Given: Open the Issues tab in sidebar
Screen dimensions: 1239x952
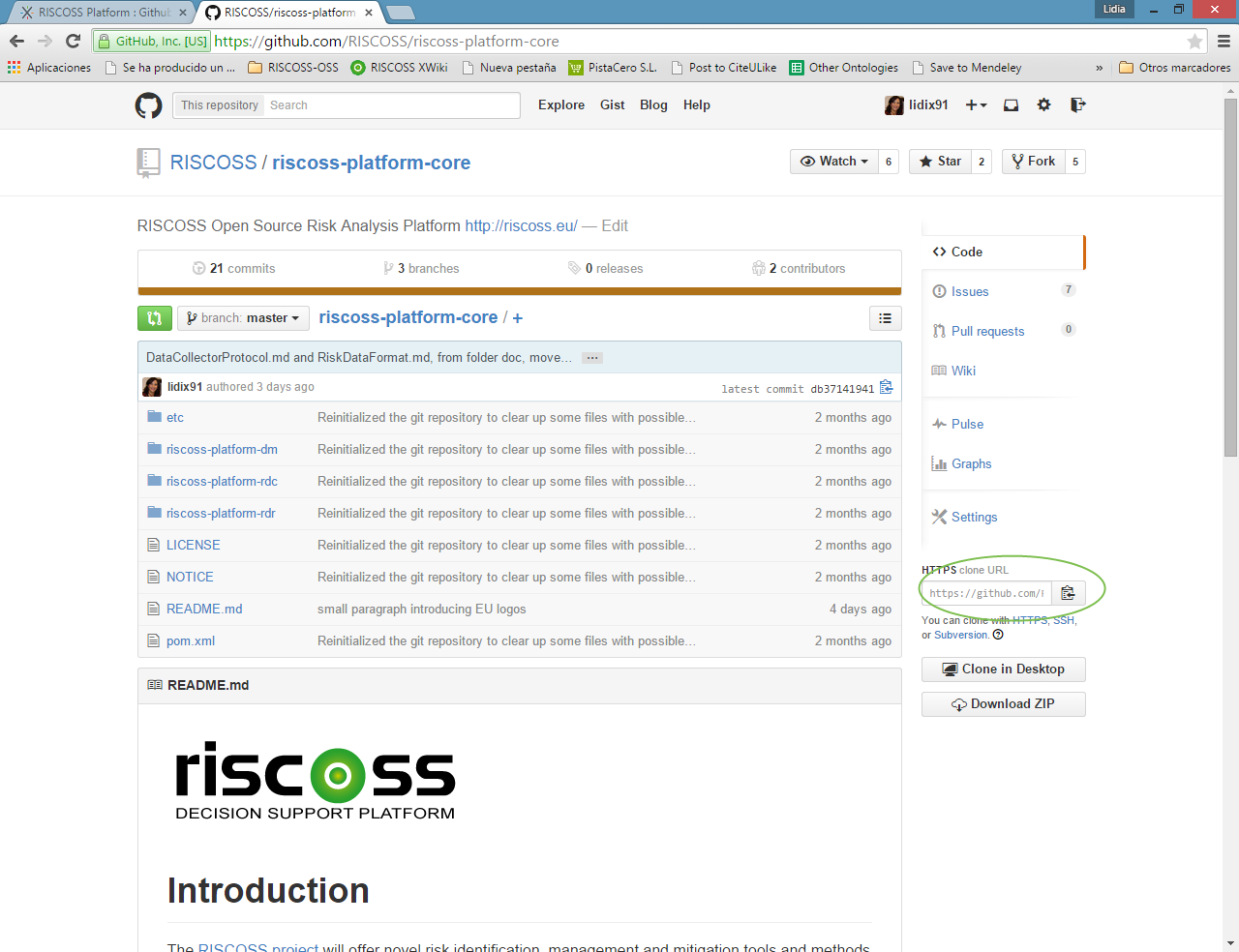Looking at the screenshot, I should (x=970, y=291).
